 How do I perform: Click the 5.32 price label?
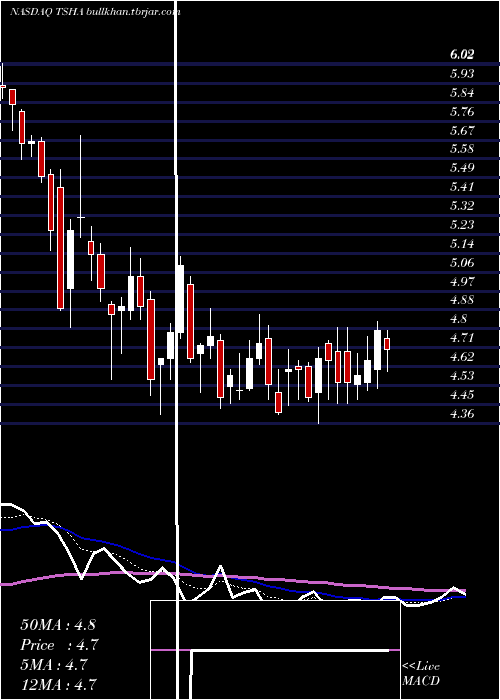[462, 206]
